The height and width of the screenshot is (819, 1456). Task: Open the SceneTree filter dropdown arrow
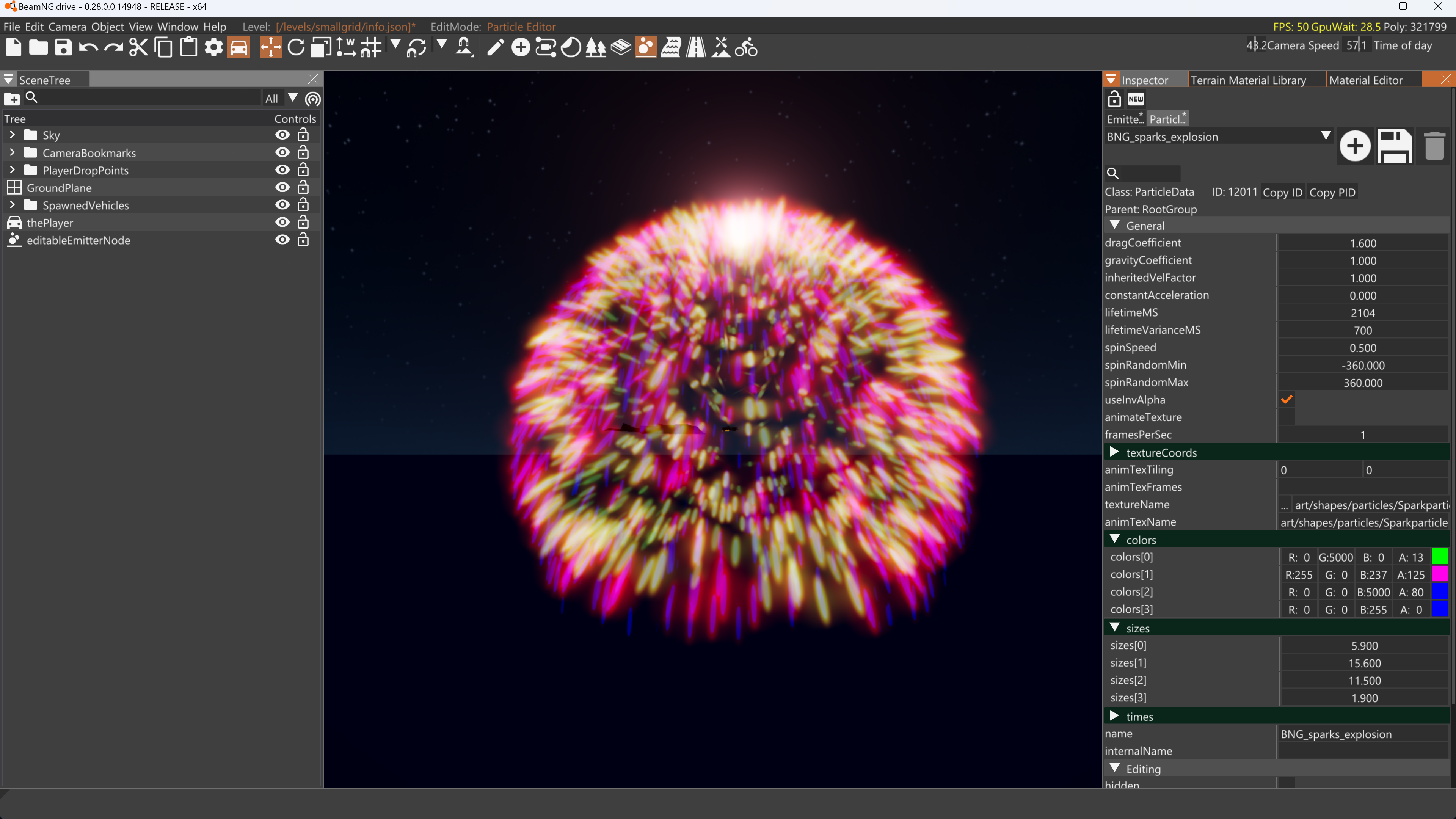tap(293, 98)
